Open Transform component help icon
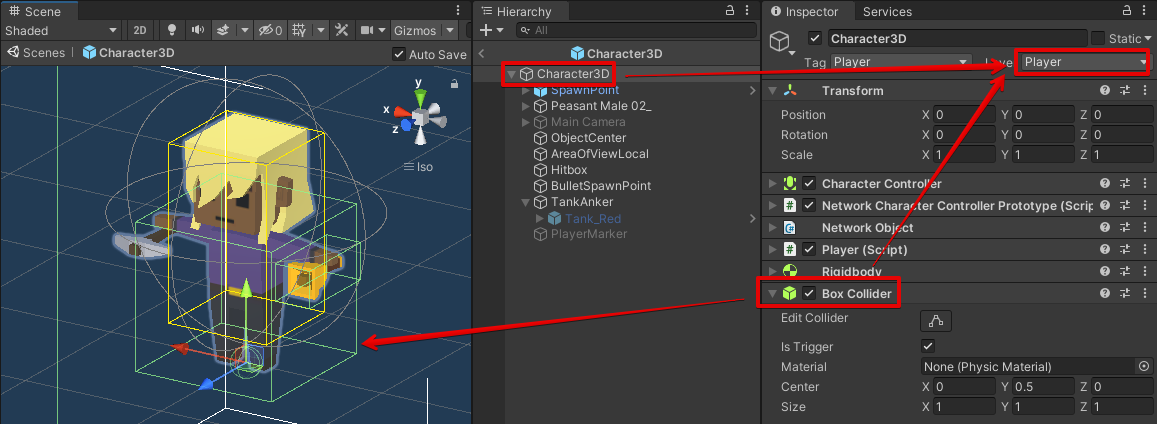The width and height of the screenshot is (1157, 424). (x=1105, y=90)
